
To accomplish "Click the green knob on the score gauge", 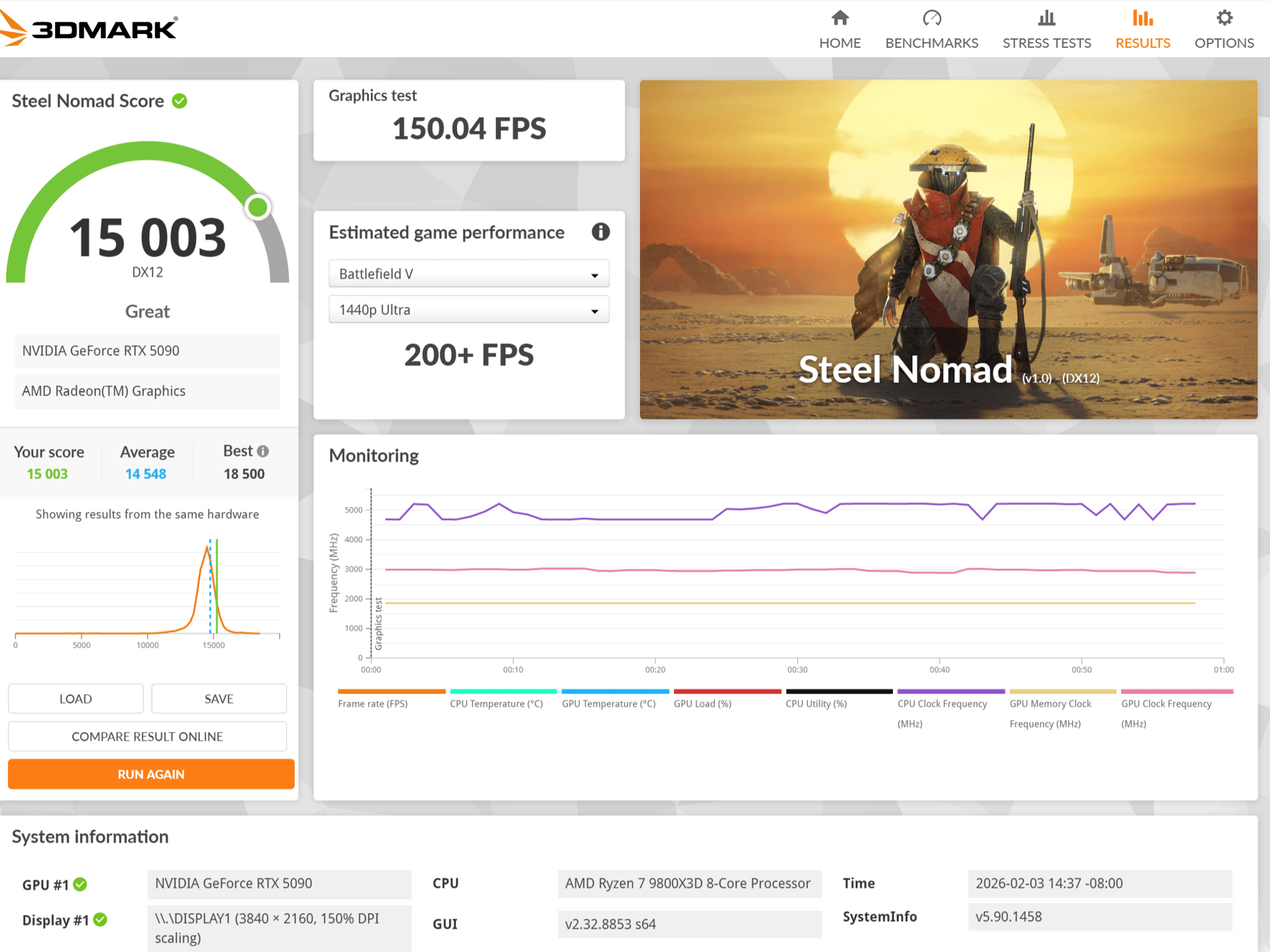I will [257, 207].
